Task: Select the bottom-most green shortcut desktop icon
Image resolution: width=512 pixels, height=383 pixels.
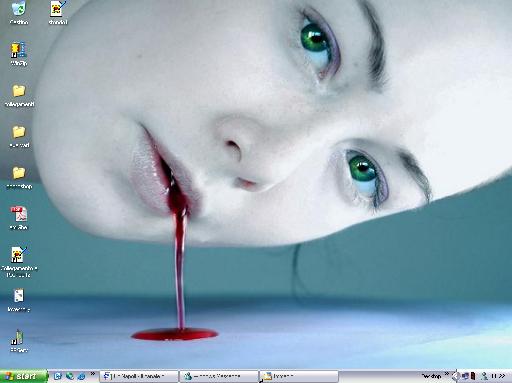Action: [x=19, y=341]
